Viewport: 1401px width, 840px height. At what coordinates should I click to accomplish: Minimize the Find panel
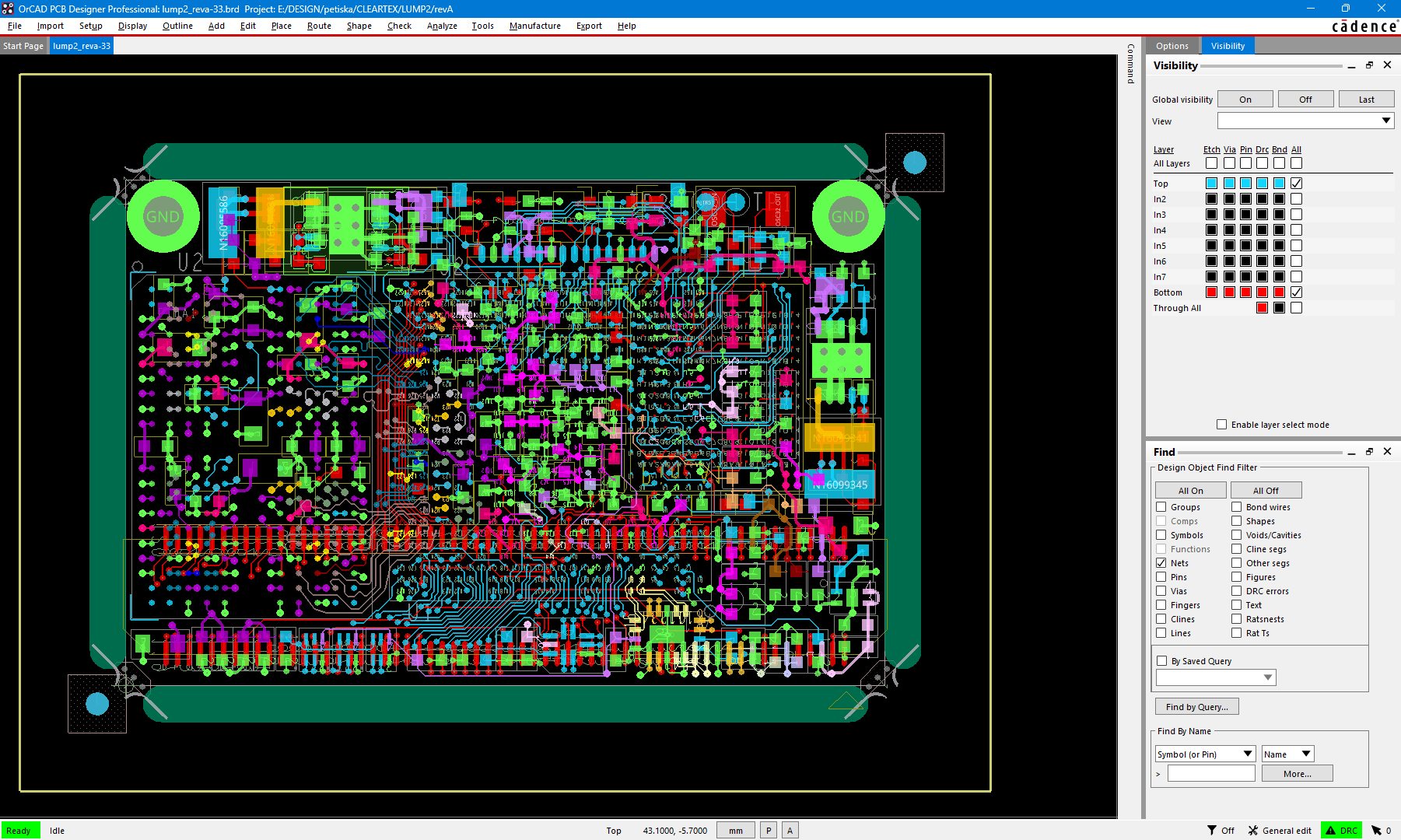(1351, 452)
